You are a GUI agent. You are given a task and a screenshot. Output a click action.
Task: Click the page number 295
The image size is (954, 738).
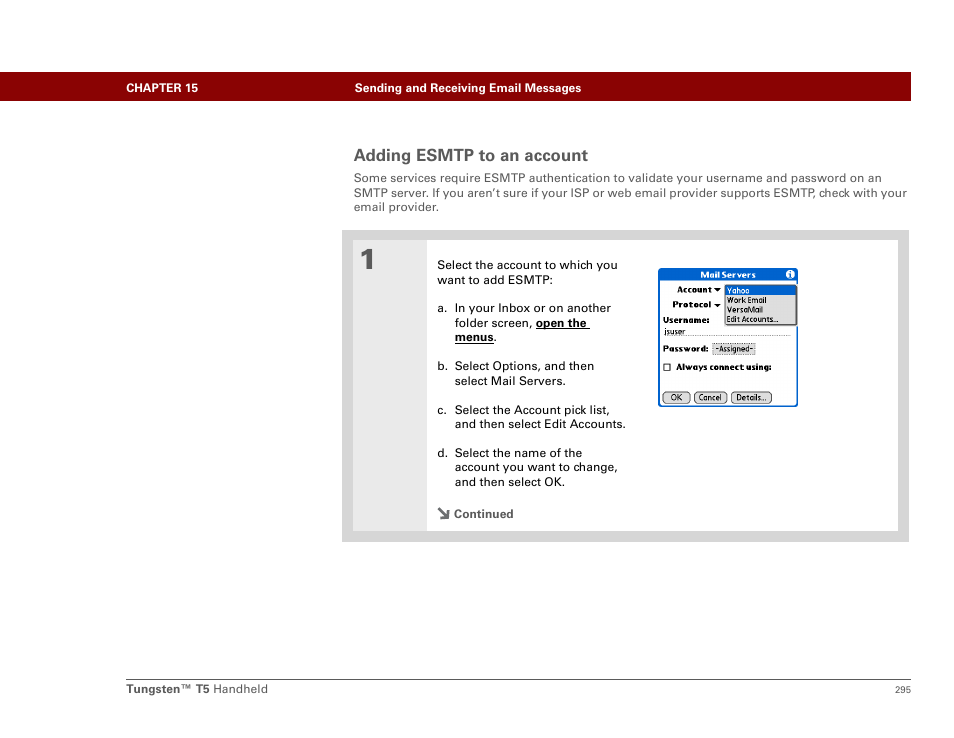(x=902, y=689)
